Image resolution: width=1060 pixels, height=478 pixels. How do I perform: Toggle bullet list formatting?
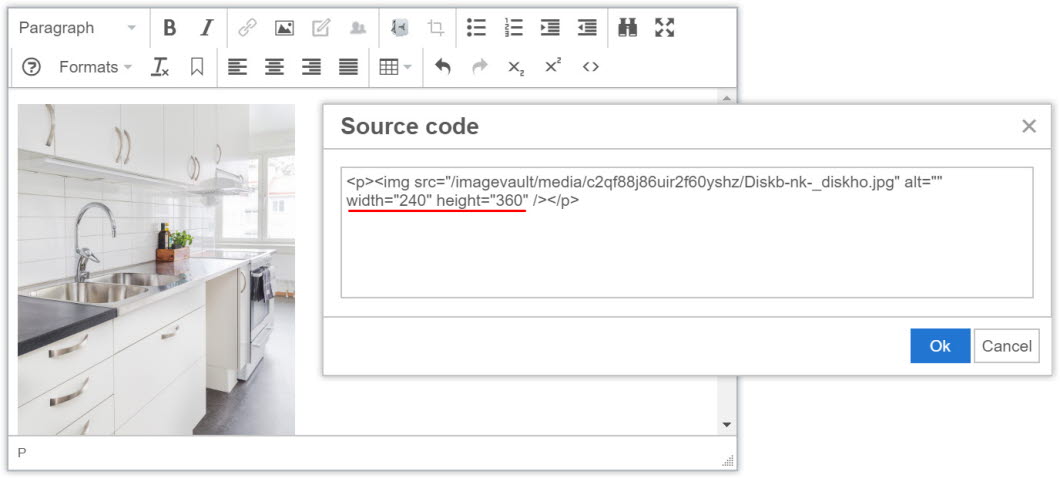(x=476, y=28)
